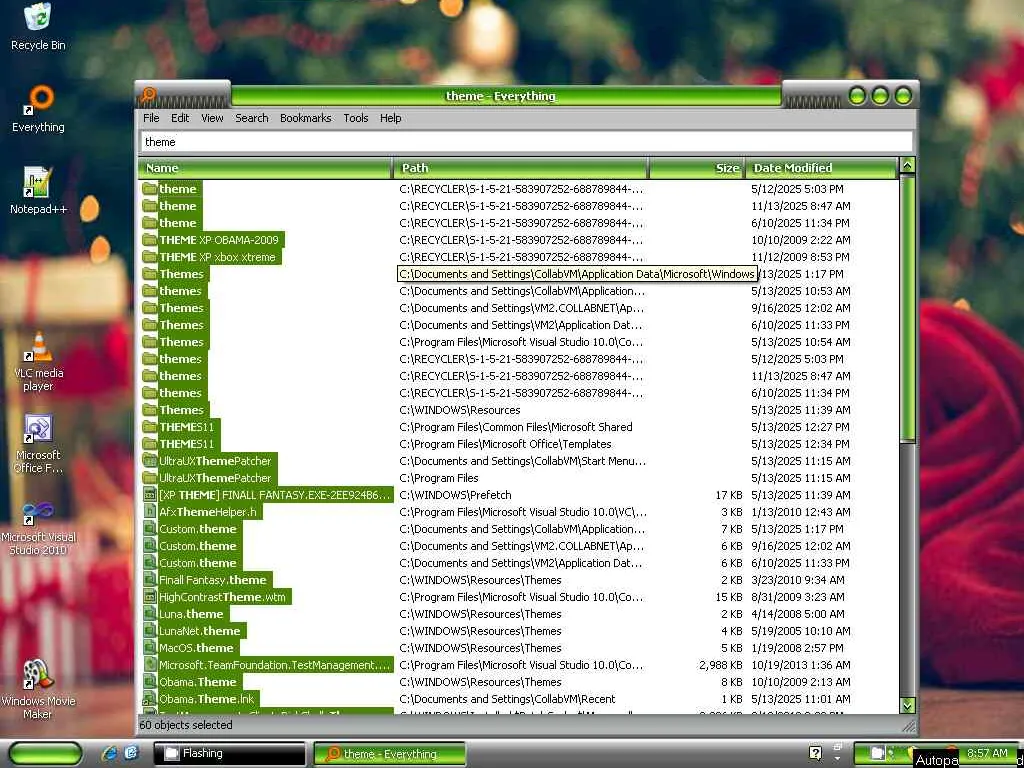Screen dimensions: 1024x768
Task: Click the help question mark tray icon
Action: click(x=815, y=753)
